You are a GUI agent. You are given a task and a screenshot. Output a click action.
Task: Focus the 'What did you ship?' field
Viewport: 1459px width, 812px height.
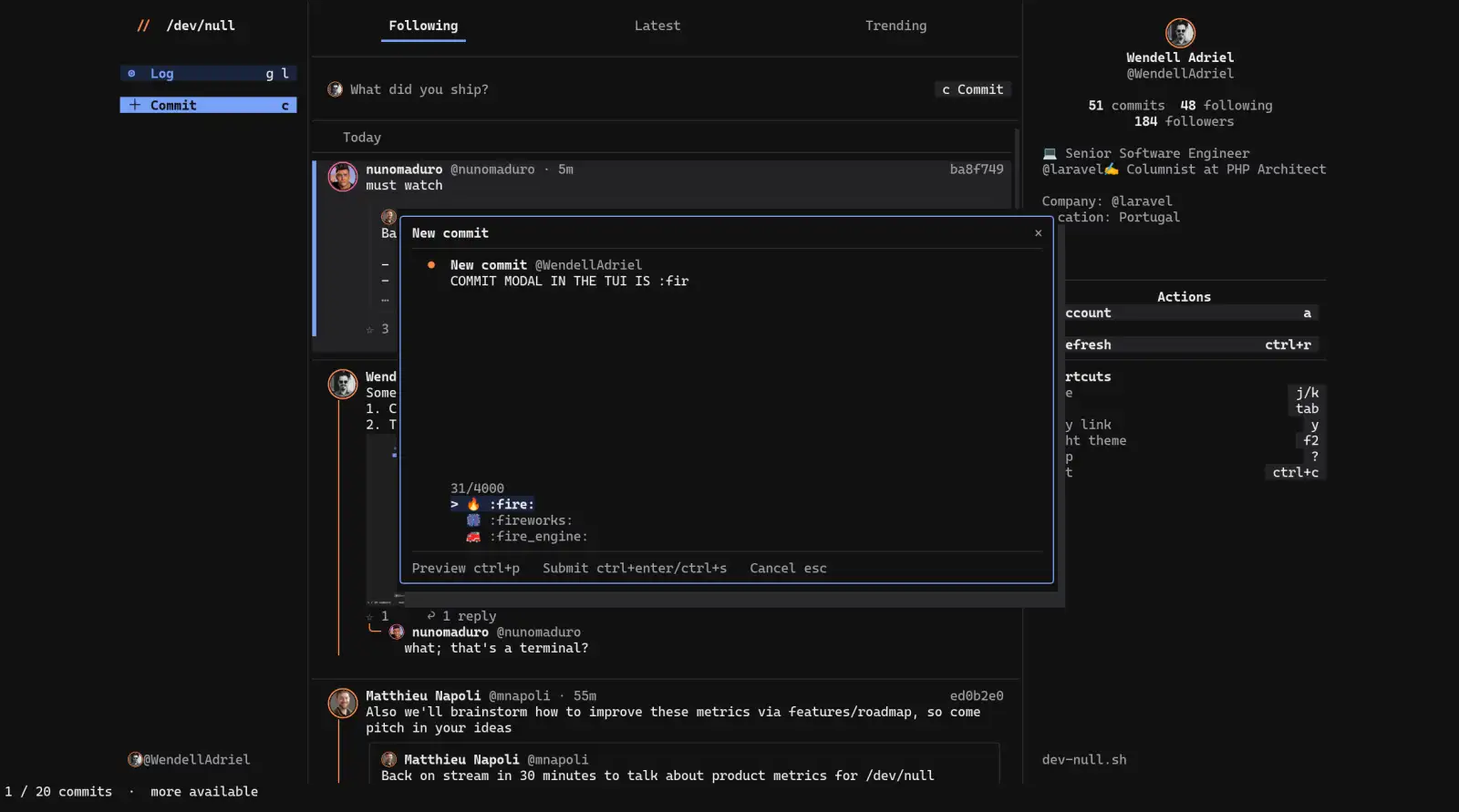pos(419,89)
